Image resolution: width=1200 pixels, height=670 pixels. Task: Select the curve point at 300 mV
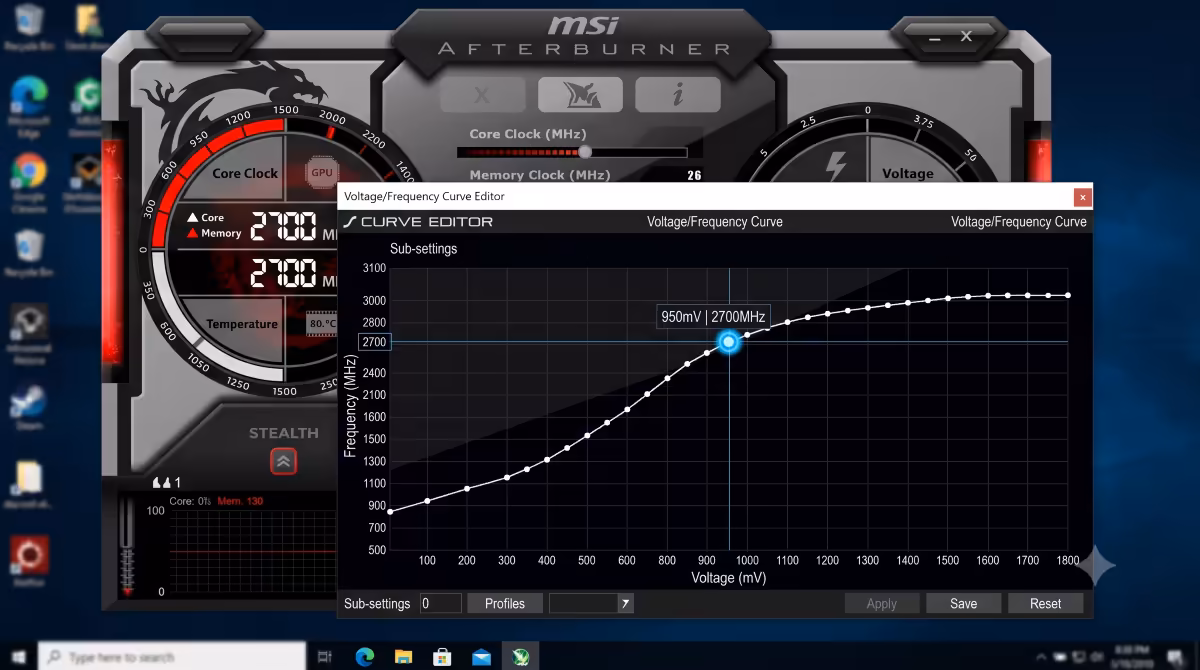point(507,477)
